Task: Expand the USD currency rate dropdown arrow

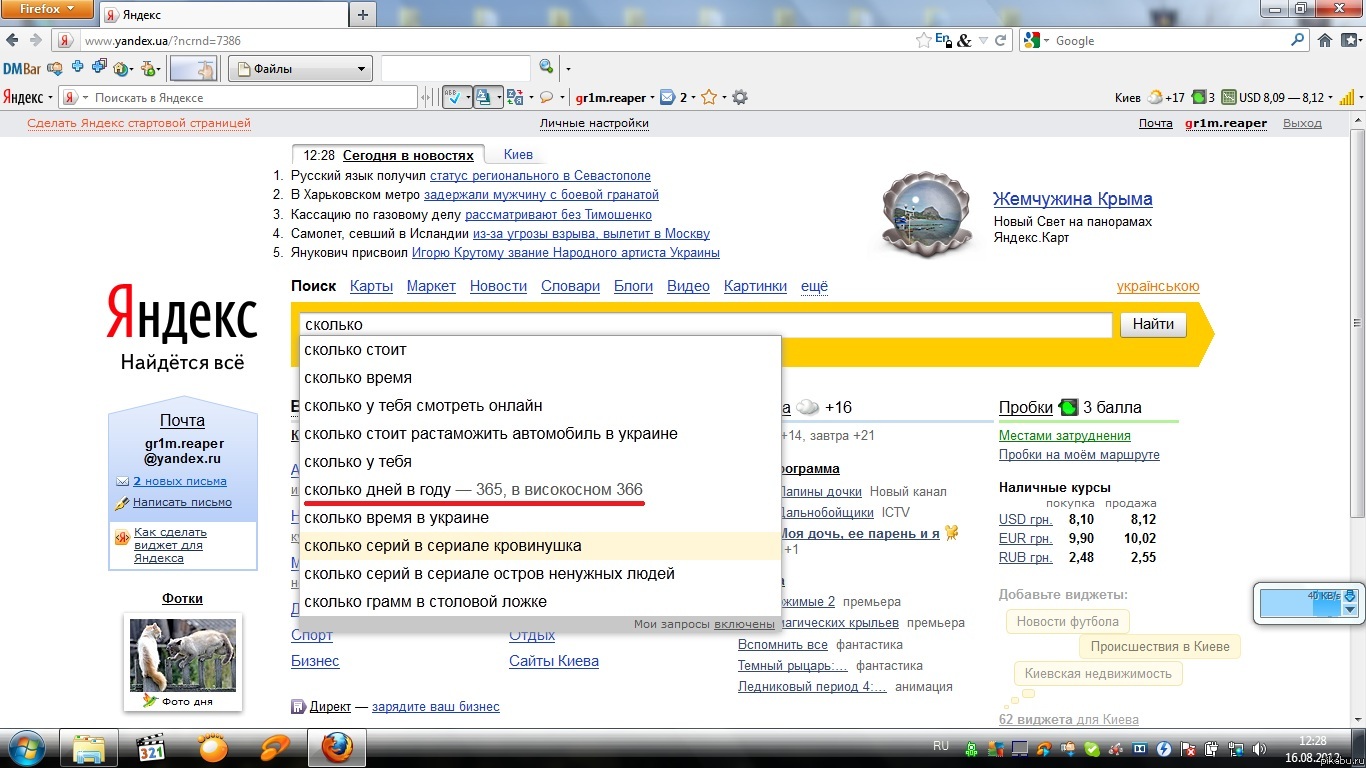Action: click(1331, 97)
